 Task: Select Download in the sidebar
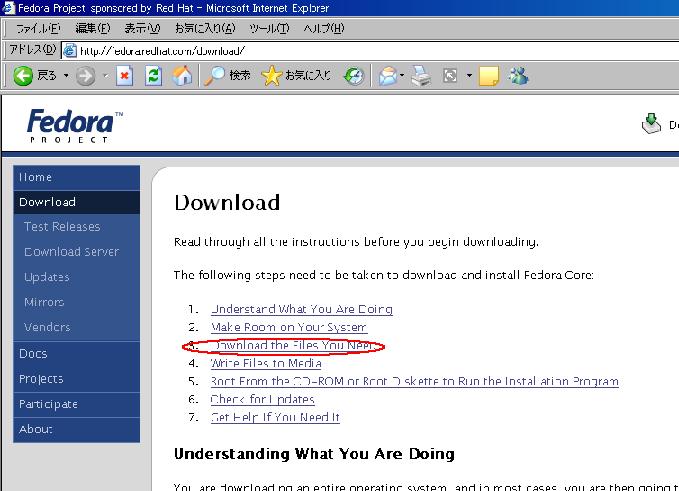pos(77,202)
